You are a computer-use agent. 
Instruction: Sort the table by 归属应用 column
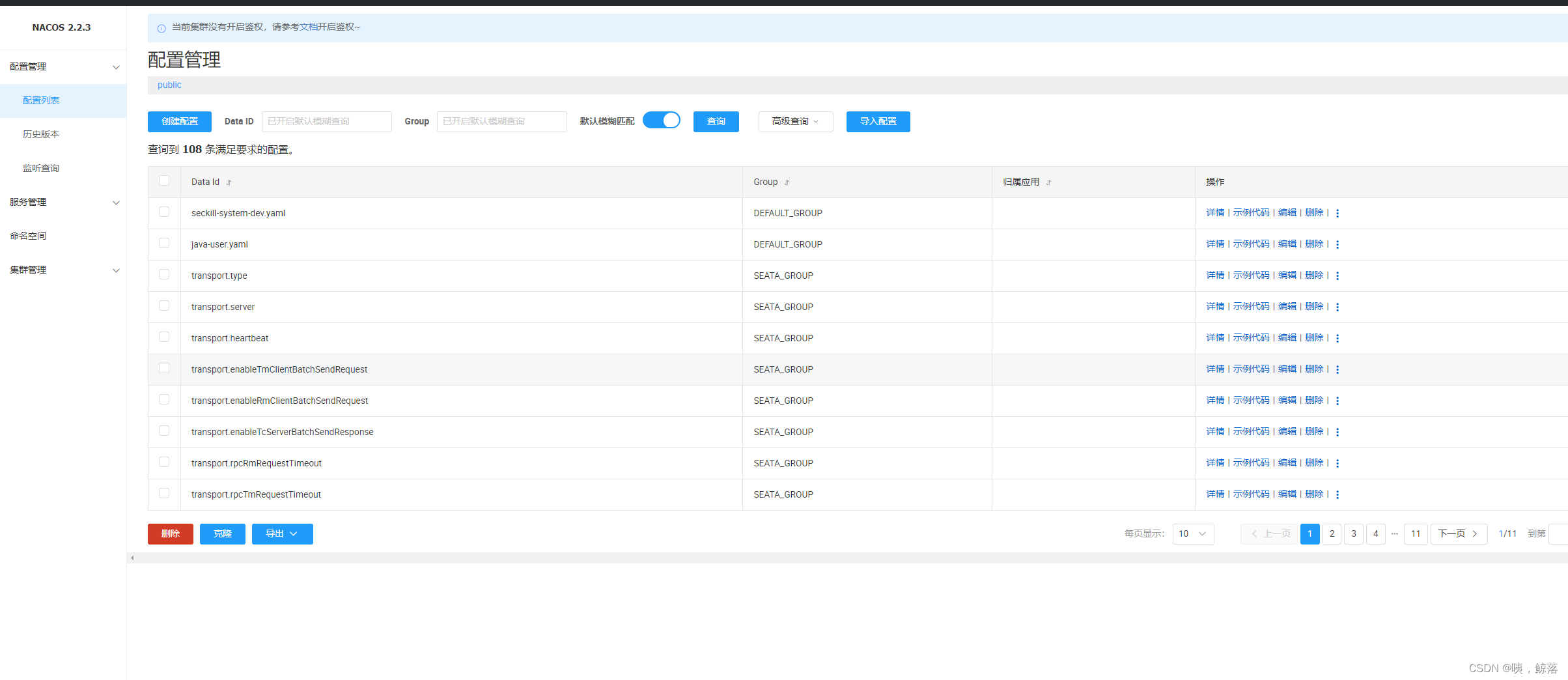(x=1048, y=182)
